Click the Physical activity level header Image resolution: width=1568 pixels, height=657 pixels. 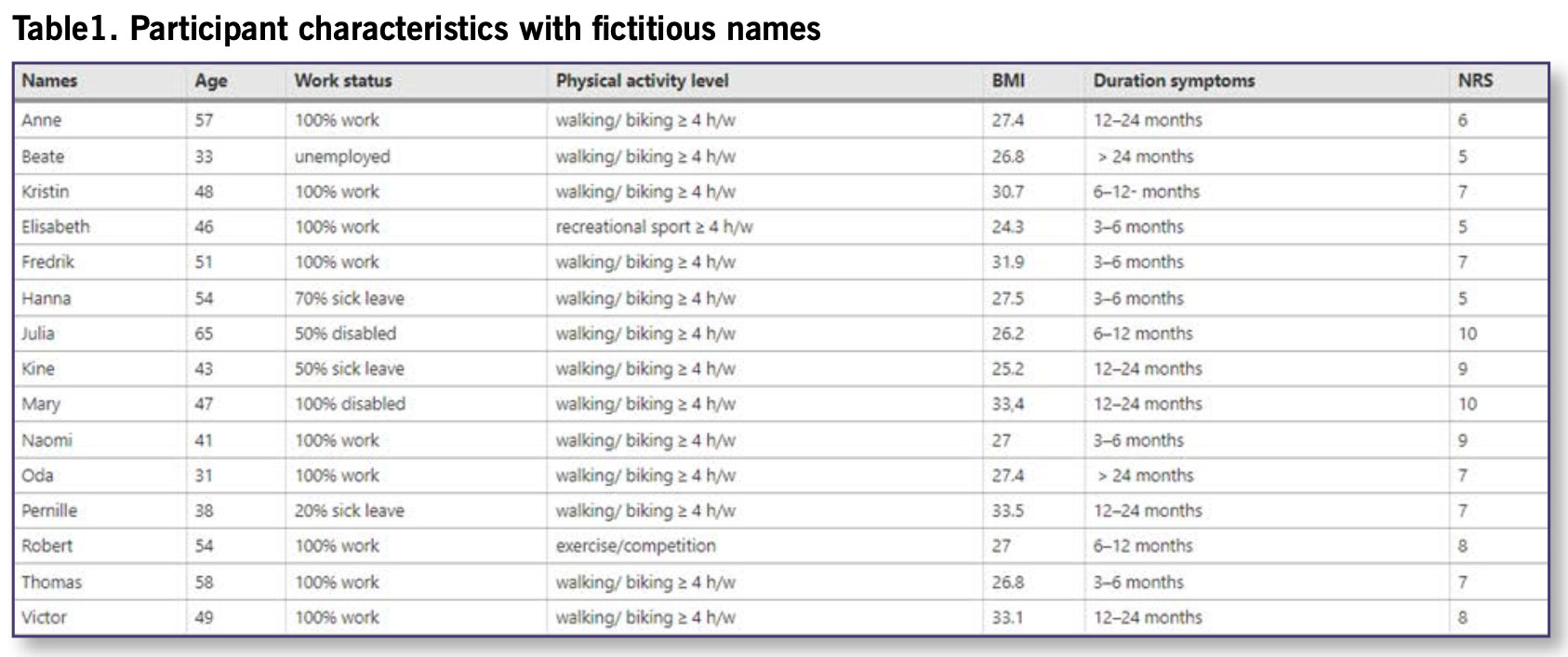coord(642,81)
